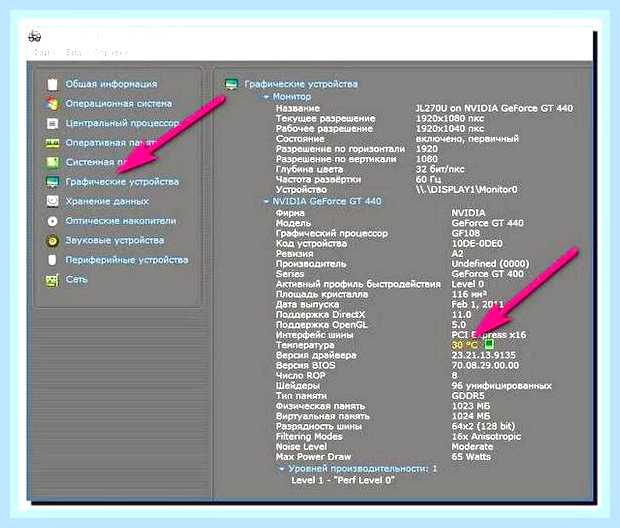Image resolution: width=620 pixels, height=528 pixels.
Task: Select the Периферийные устройства mouse icon
Action: click(52, 260)
